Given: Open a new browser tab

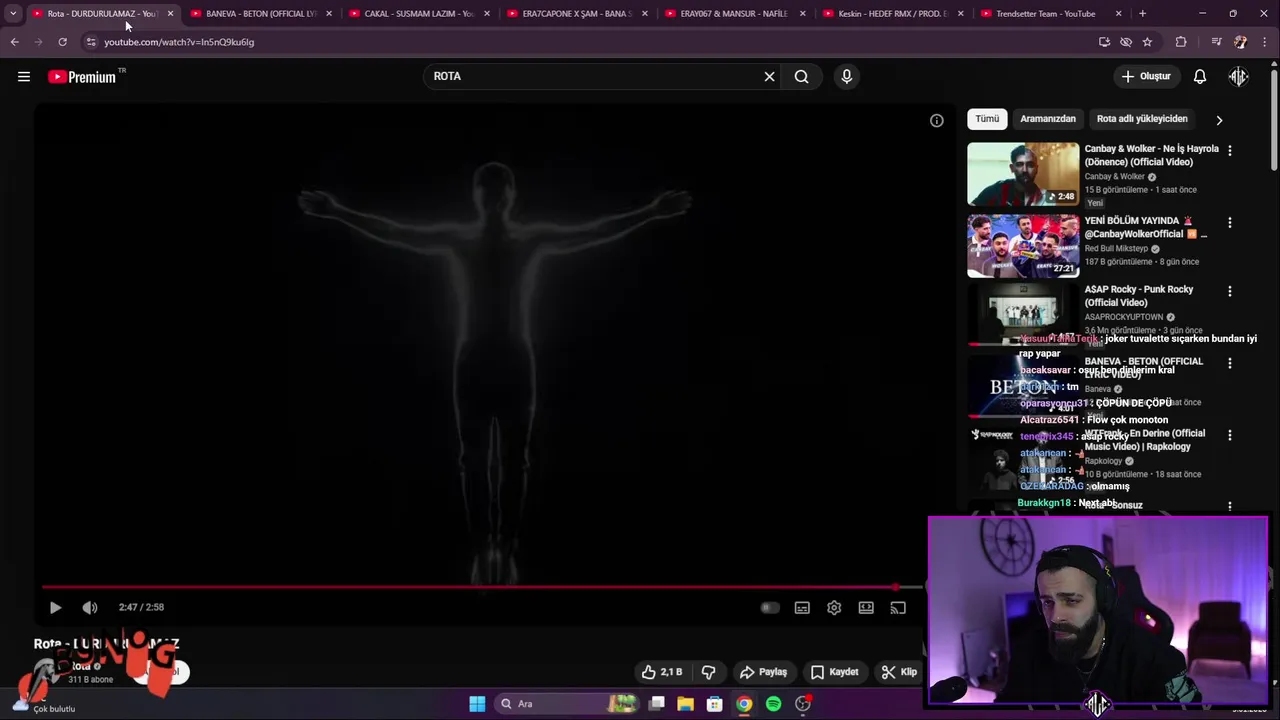Looking at the screenshot, I should click(1142, 14).
